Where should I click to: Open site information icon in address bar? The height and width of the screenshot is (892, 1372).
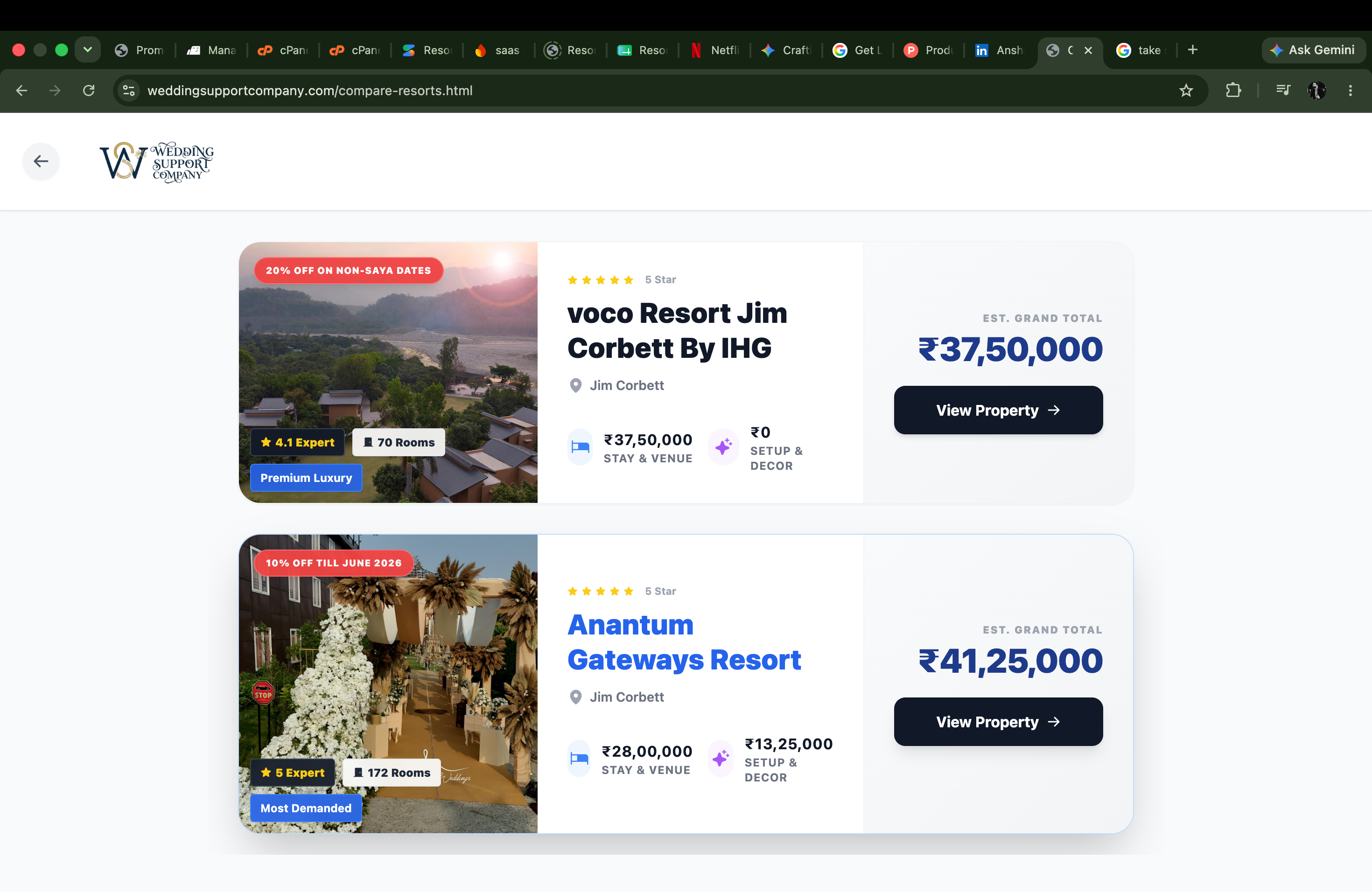[129, 91]
